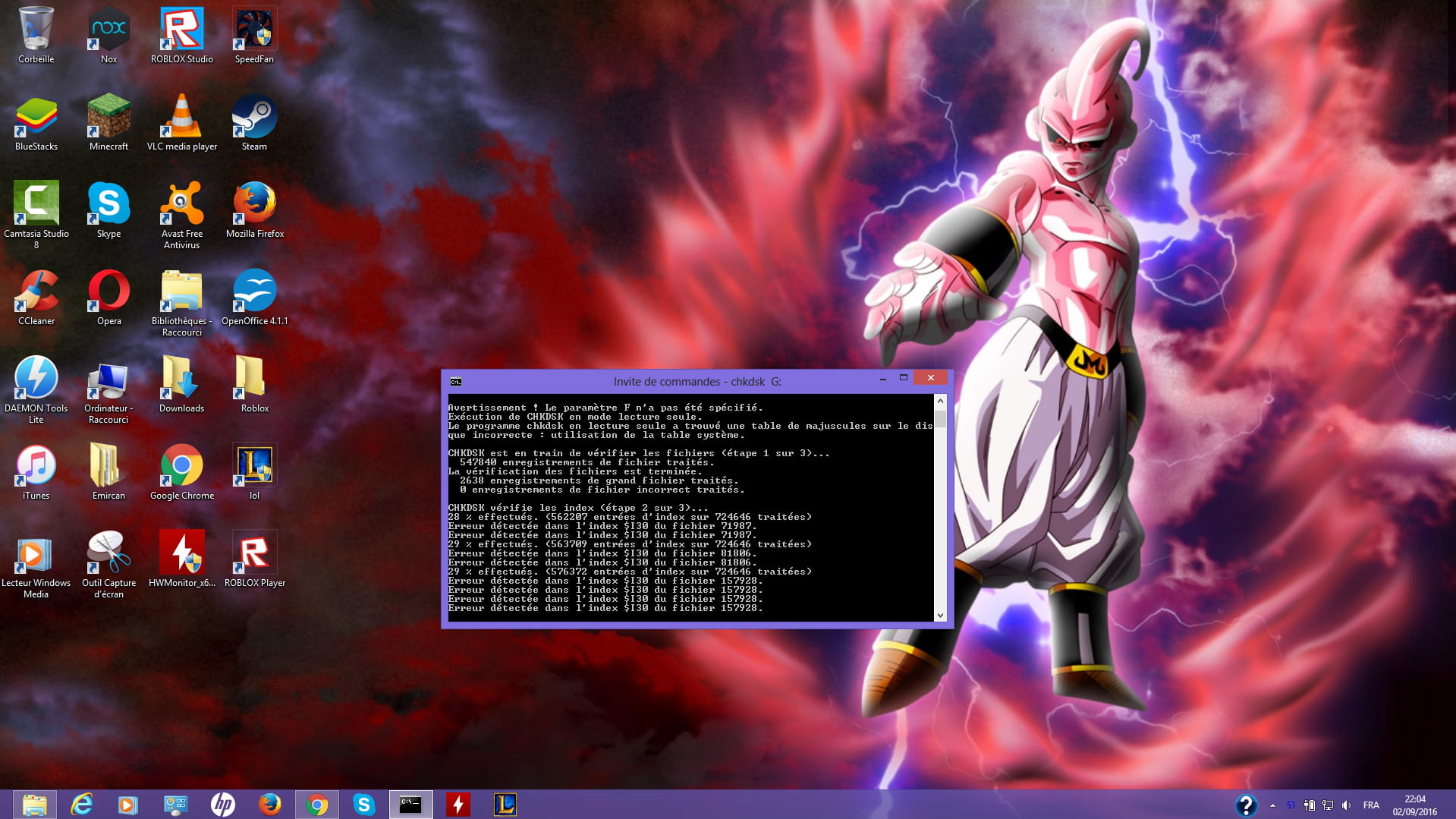Click the lol League of Legends desktop icon
This screenshot has width=1456, height=819.
(254, 471)
